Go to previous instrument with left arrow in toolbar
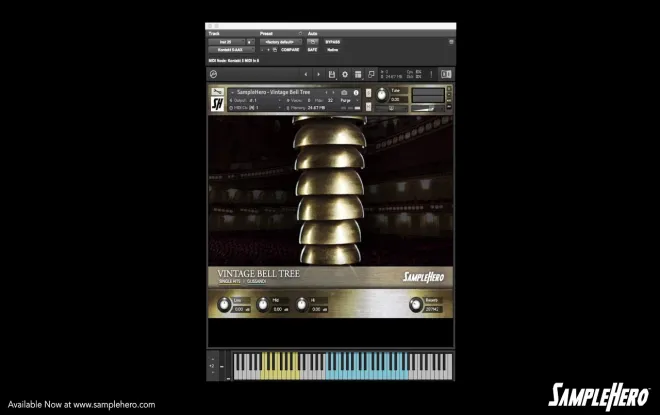Screen dimensions: 660x415 point(306,74)
